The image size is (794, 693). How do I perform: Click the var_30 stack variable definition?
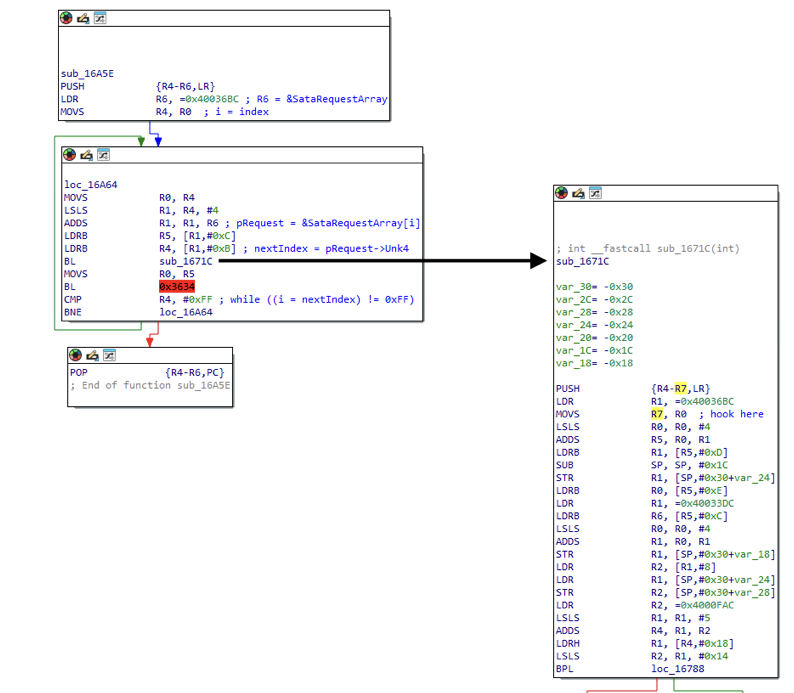594,287
